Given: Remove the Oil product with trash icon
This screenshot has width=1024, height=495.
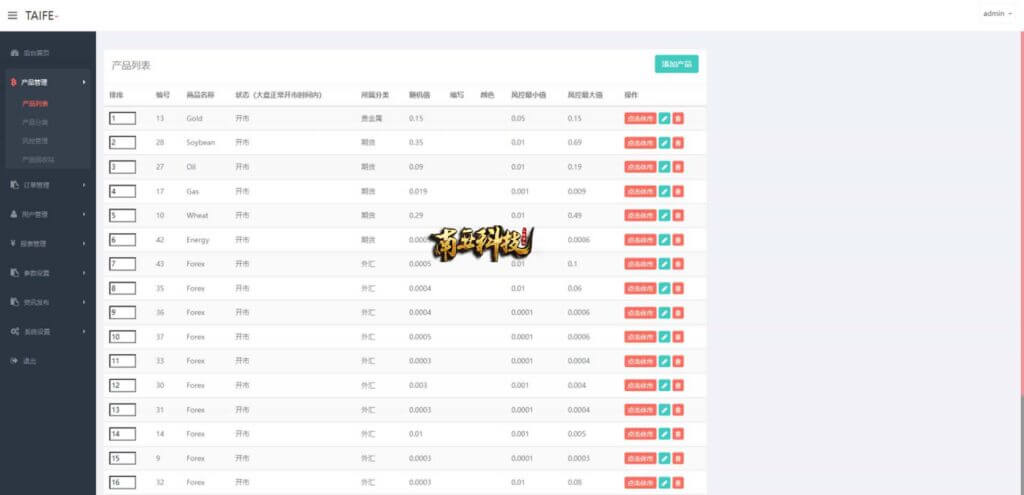Looking at the screenshot, I should (678, 167).
